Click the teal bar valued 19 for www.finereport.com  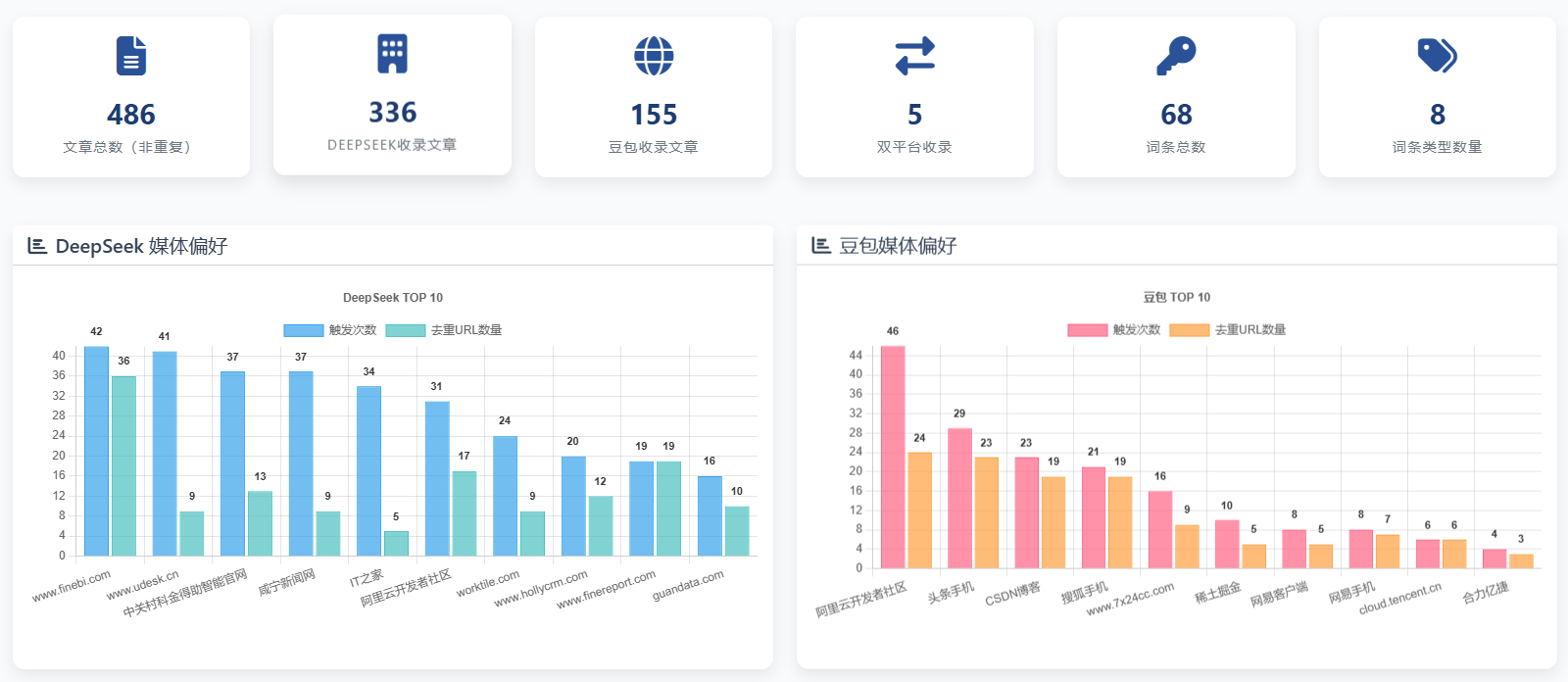(668, 509)
